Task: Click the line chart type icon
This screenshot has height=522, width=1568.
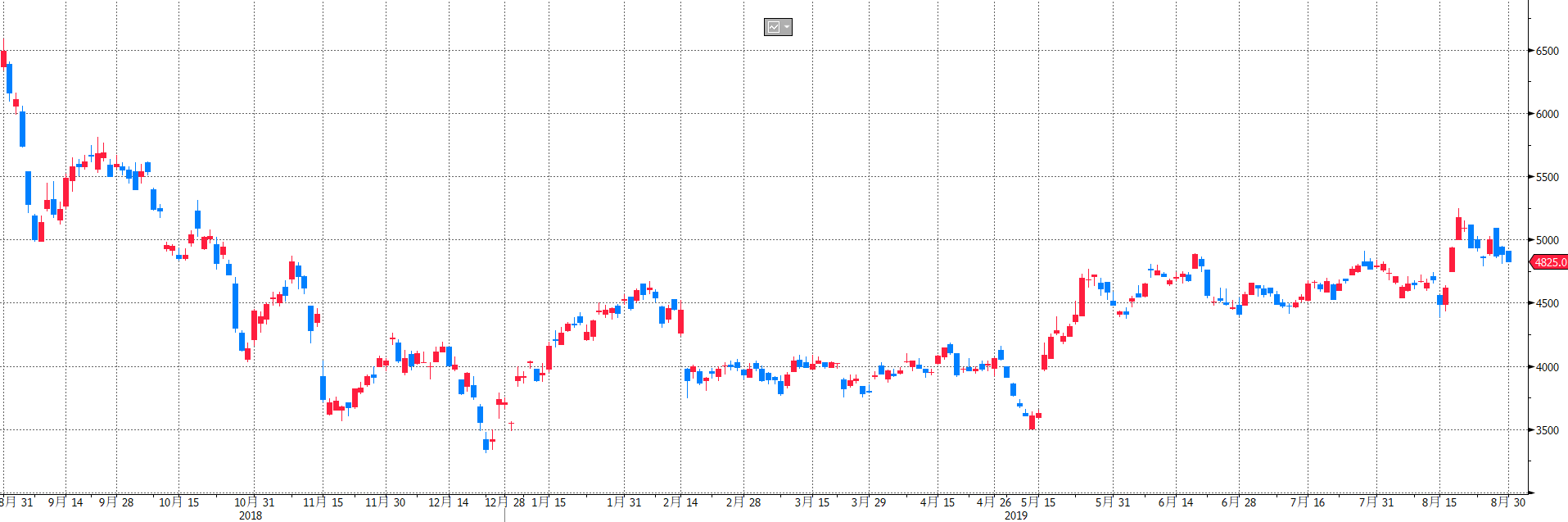Action: [x=773, y=27]
